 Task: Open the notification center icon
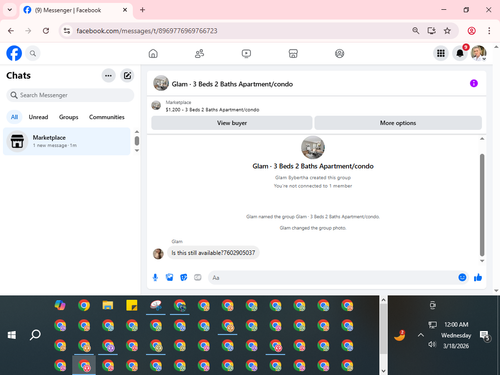point(484,335)
